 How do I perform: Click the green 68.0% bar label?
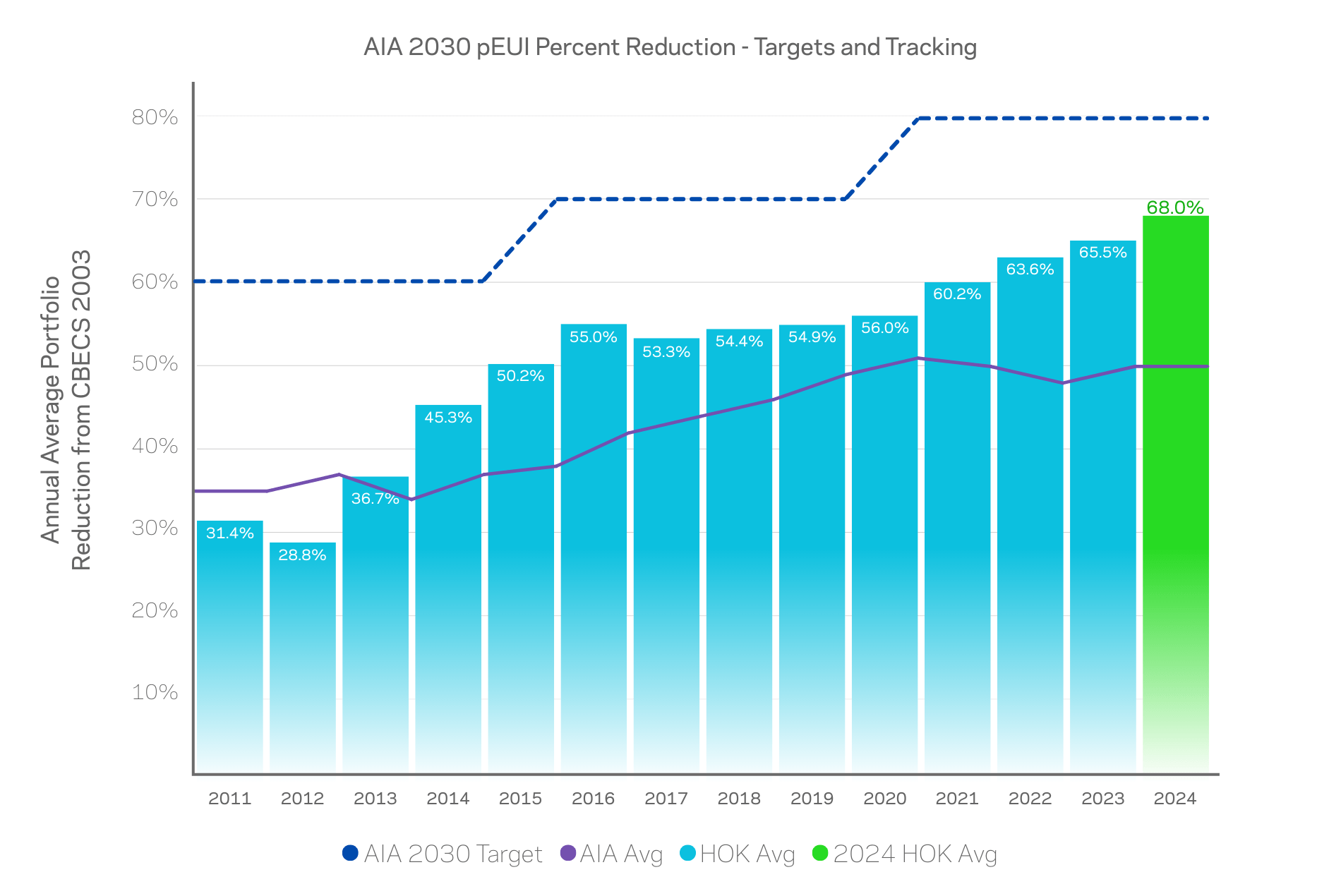(x=1175, y=207)
